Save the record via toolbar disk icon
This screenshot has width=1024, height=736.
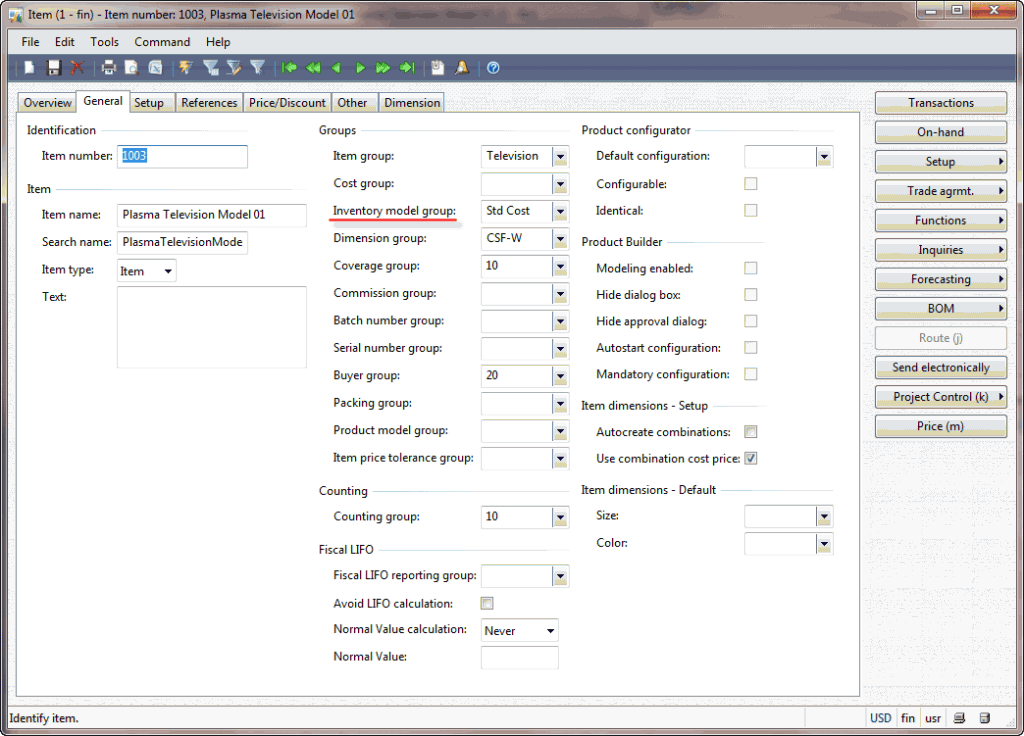[x=53, y=67]
